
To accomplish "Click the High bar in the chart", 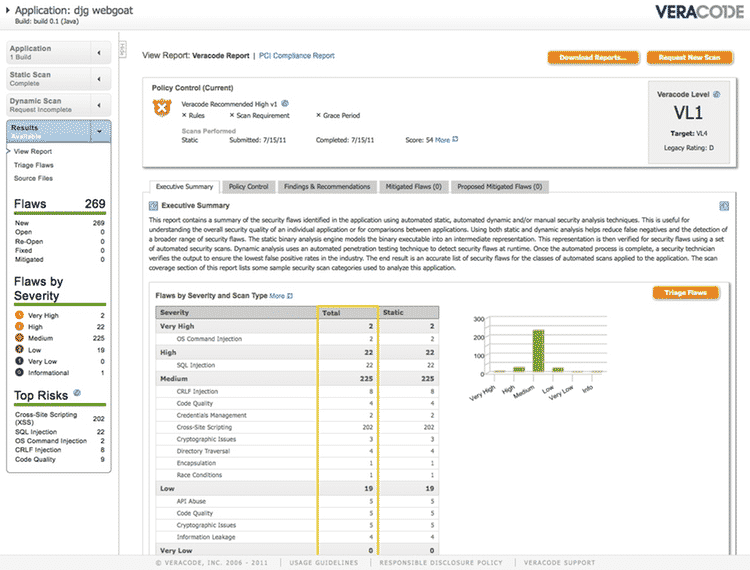I will (x=519, y=370).
